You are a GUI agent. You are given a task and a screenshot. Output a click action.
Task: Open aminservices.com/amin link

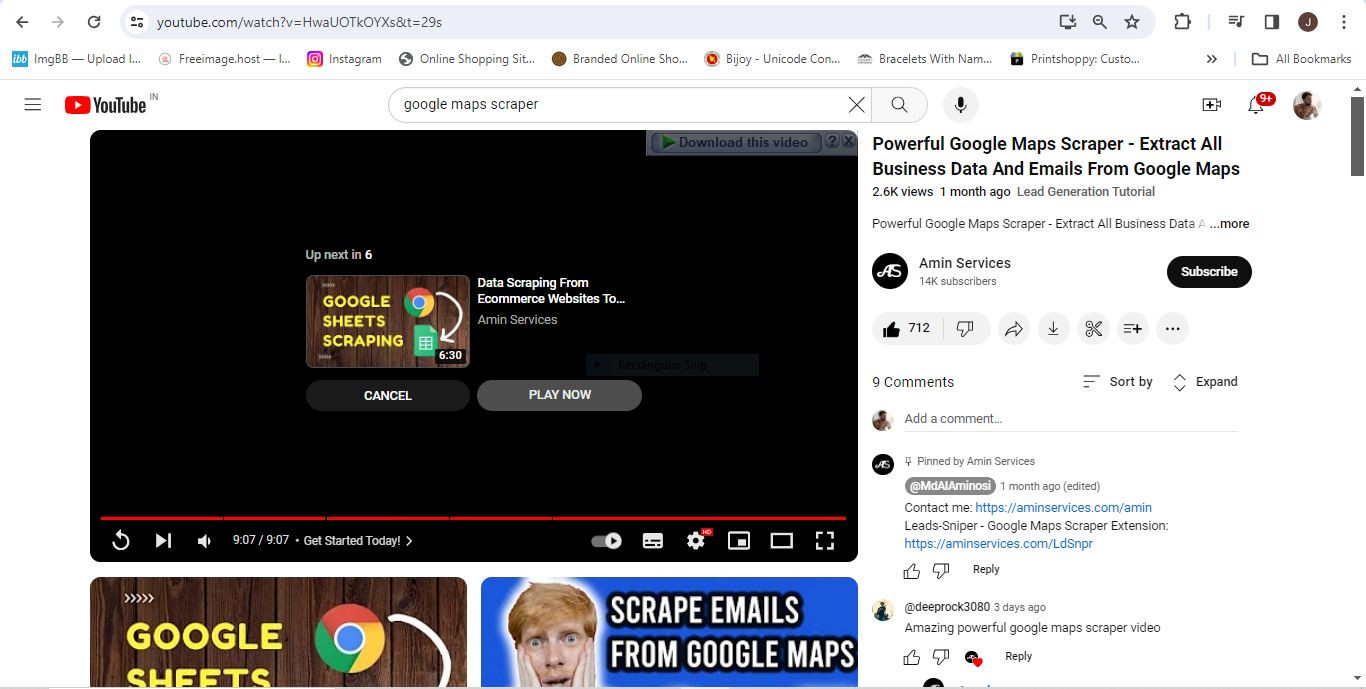pos(1063,508)
